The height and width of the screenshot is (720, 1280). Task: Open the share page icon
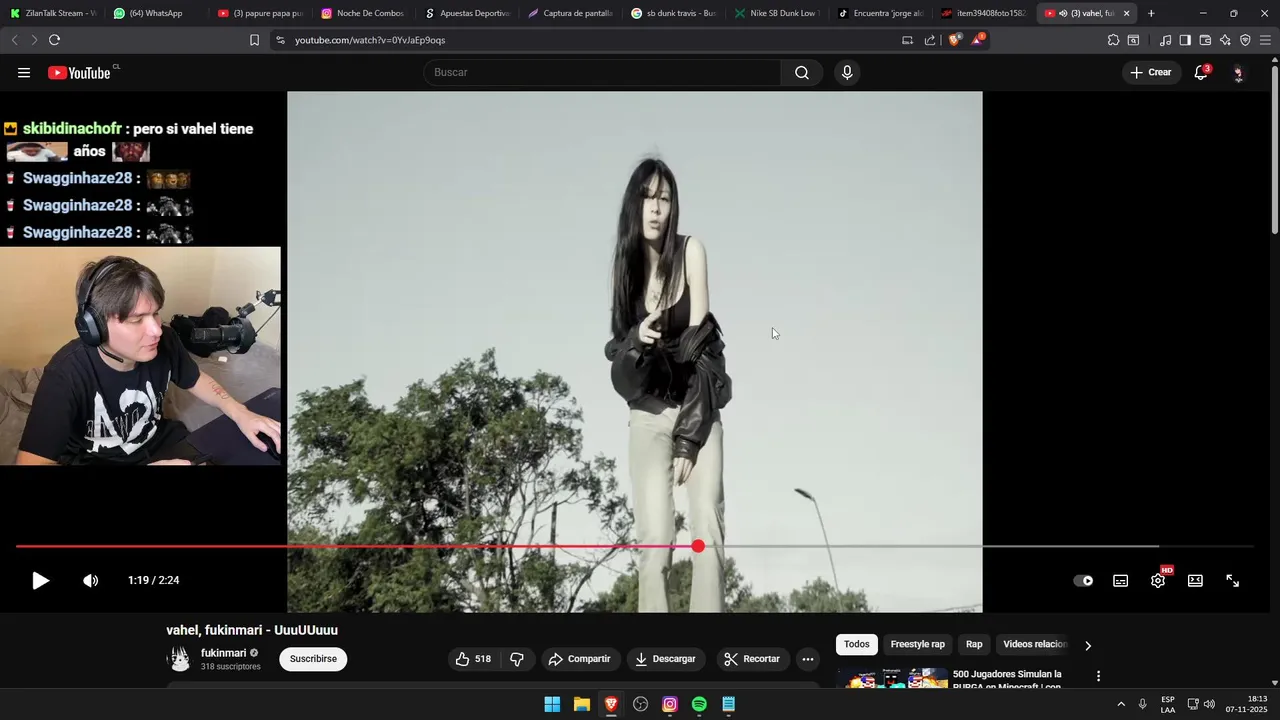930,40
